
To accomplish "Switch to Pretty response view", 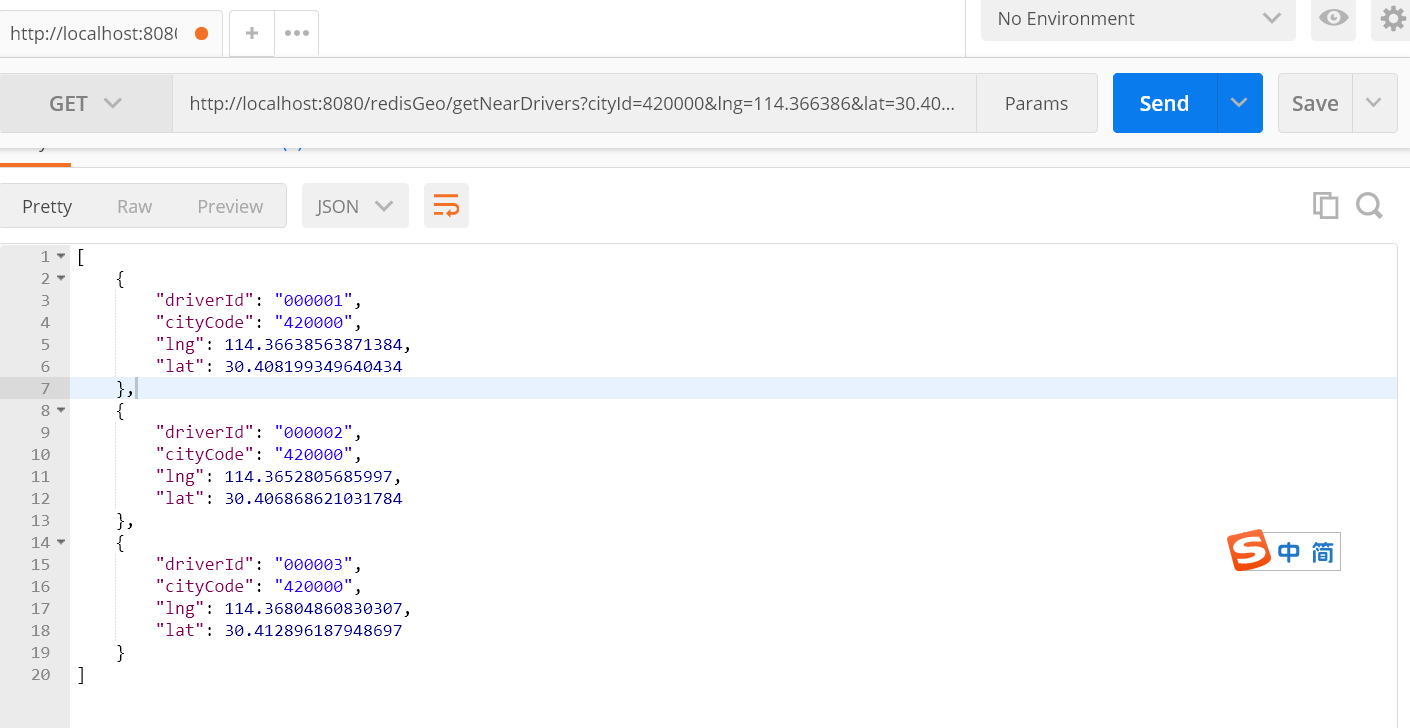I will point(47,206).
